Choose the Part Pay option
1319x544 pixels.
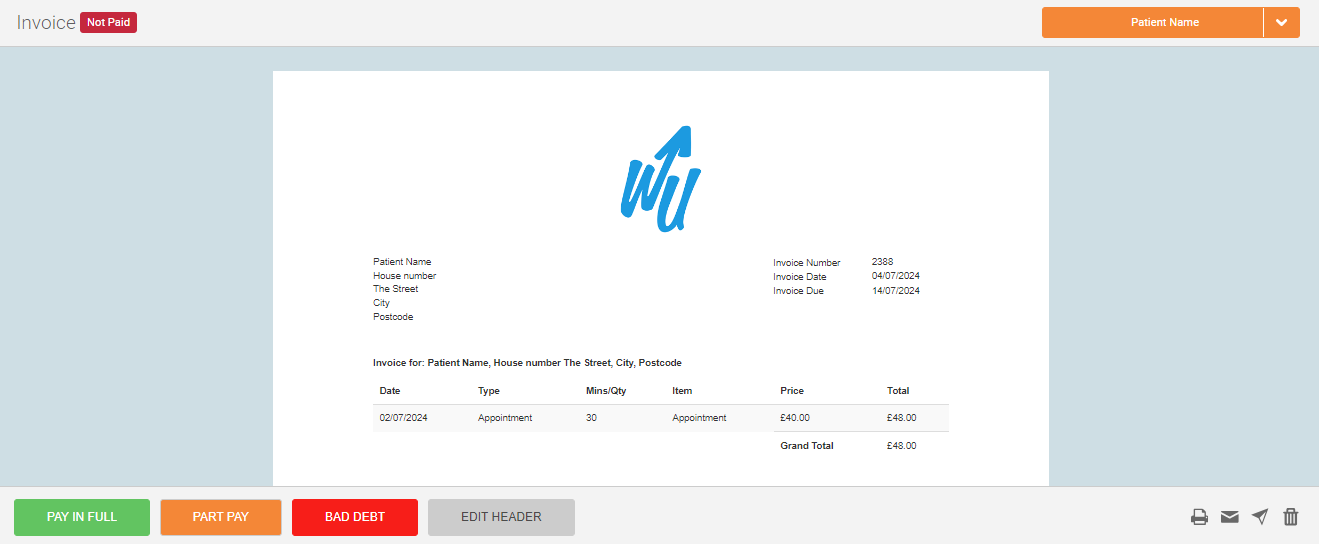(221, 517)
